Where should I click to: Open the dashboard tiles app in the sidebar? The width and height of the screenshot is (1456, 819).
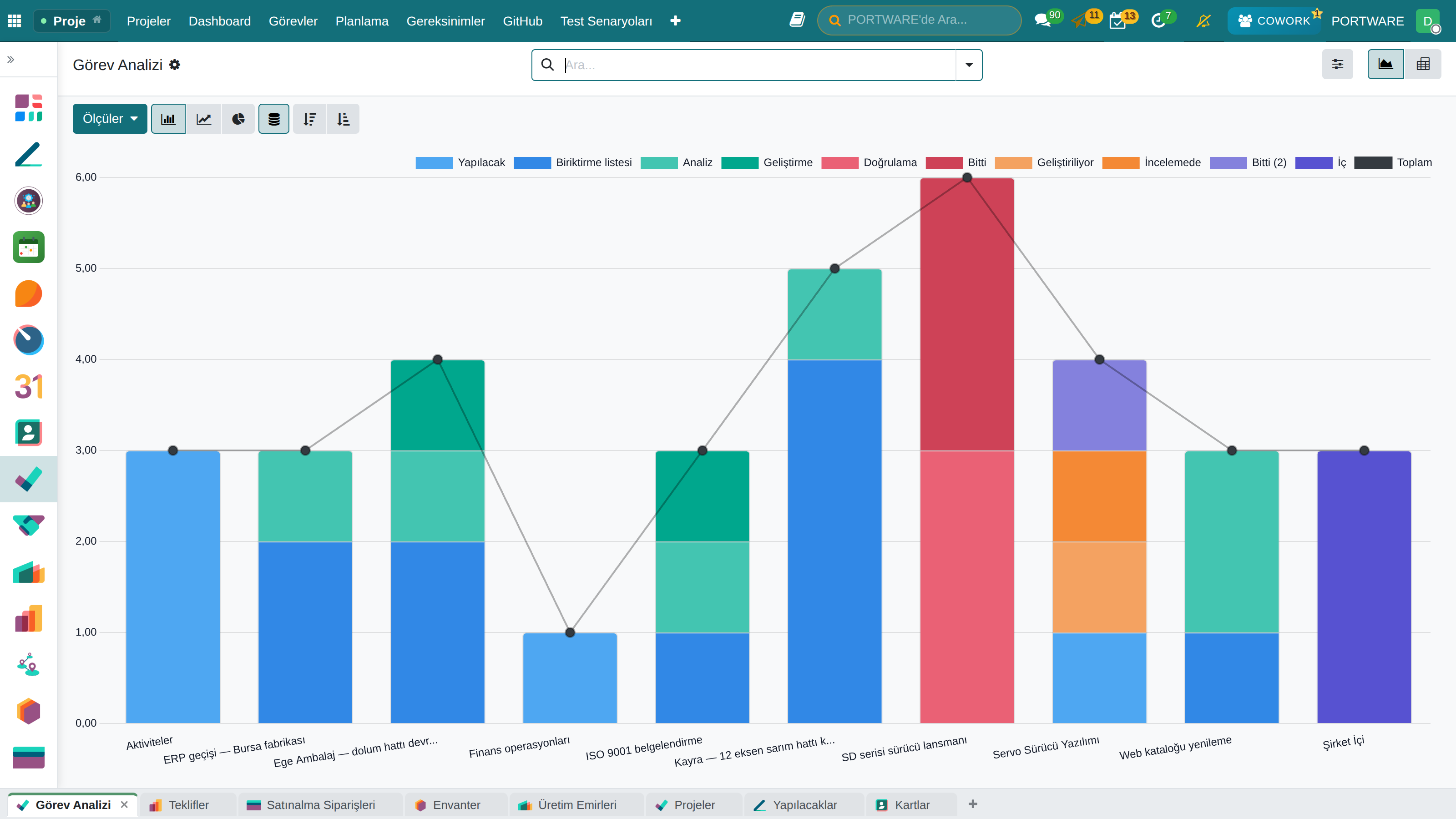28,107
